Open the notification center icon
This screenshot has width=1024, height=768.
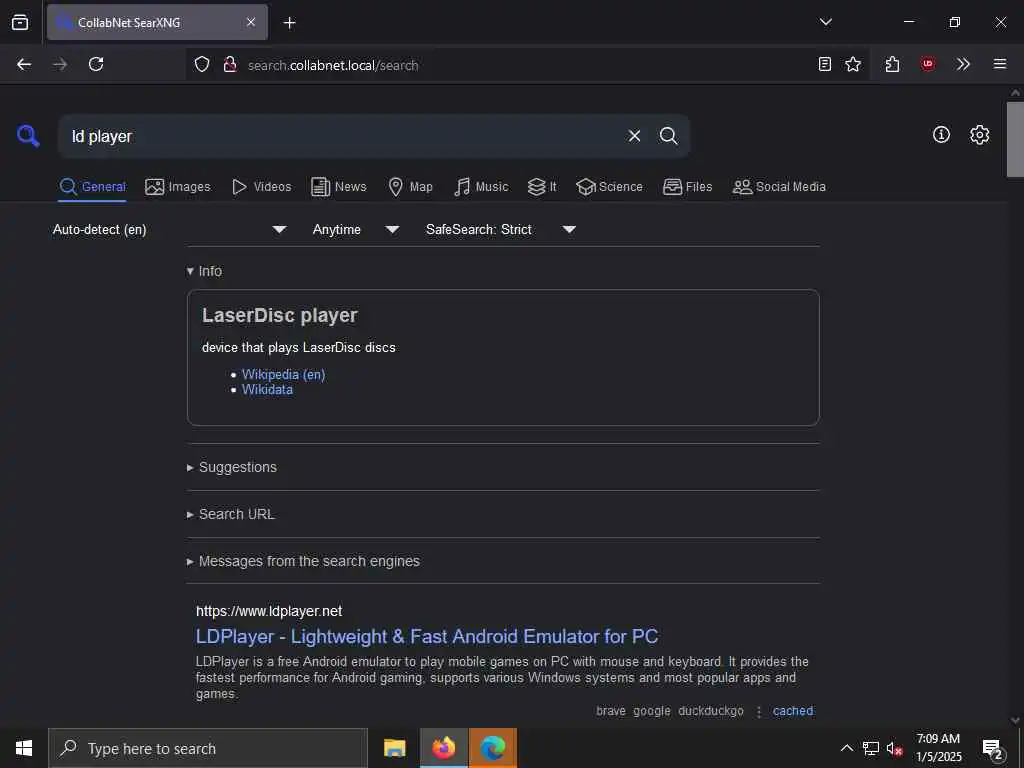pos(992,749)
